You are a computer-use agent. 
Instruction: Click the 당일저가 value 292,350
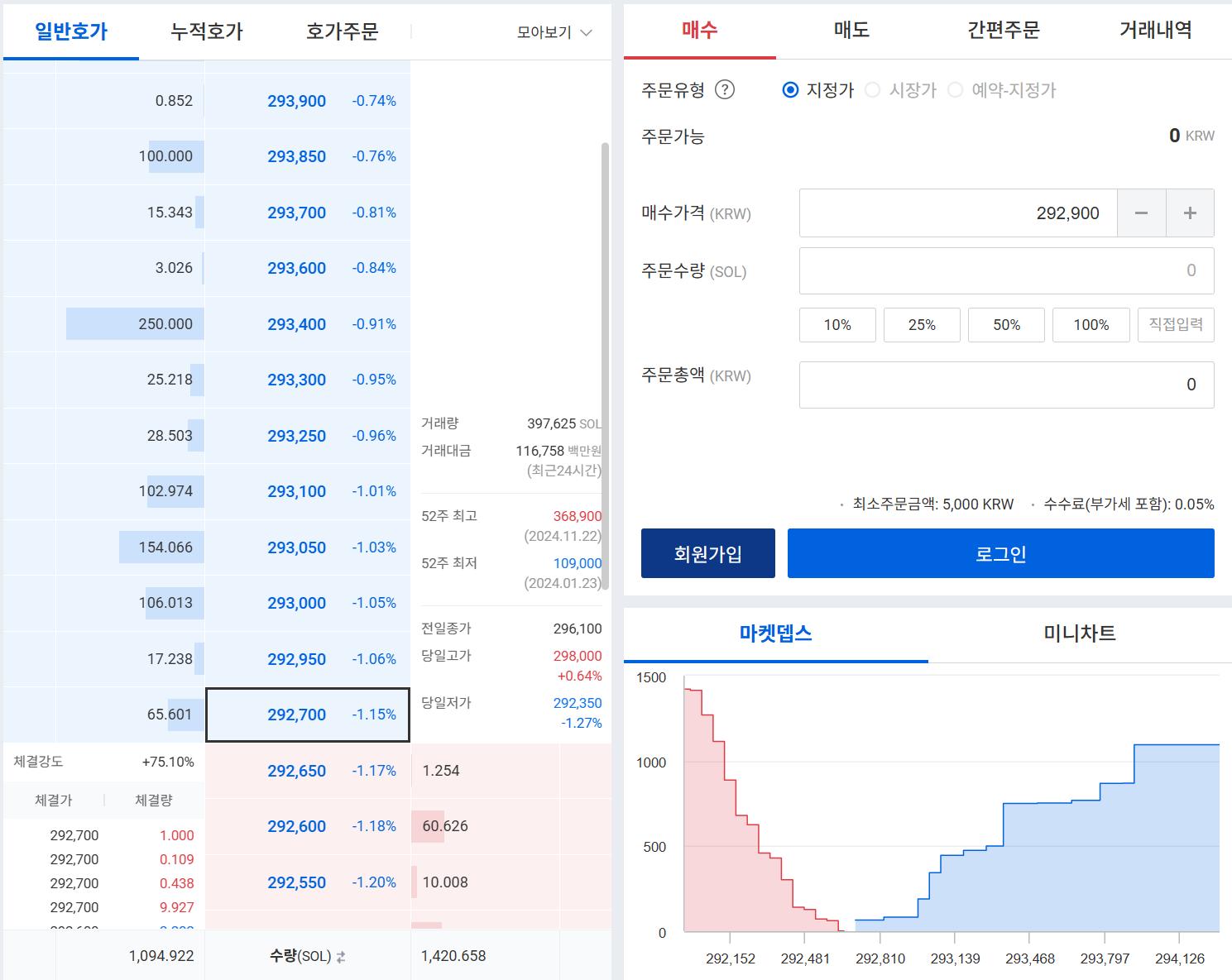tap(578, 703)
